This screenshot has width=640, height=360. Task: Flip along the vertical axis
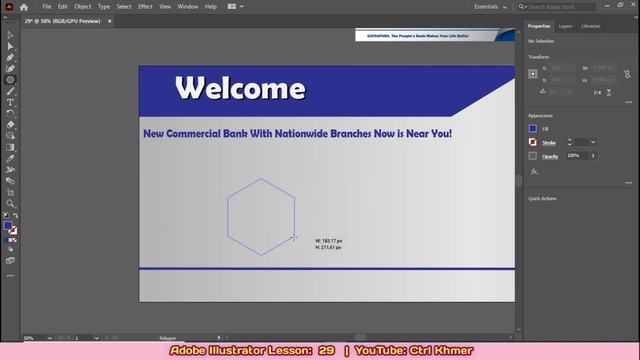click(x=609, y=93)
